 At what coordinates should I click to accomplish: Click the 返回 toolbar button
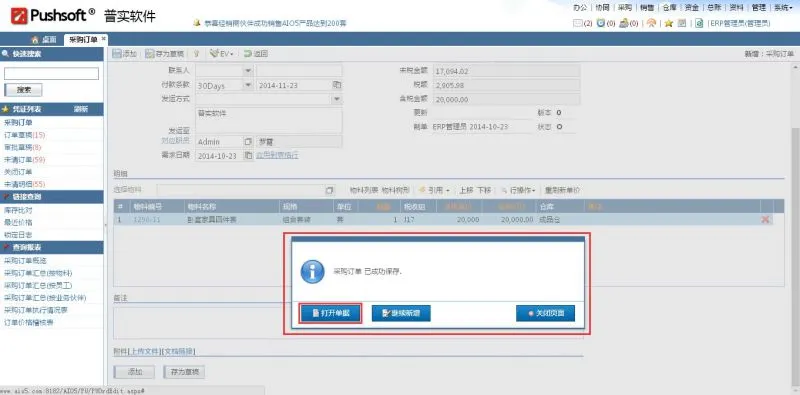[256, 54]
